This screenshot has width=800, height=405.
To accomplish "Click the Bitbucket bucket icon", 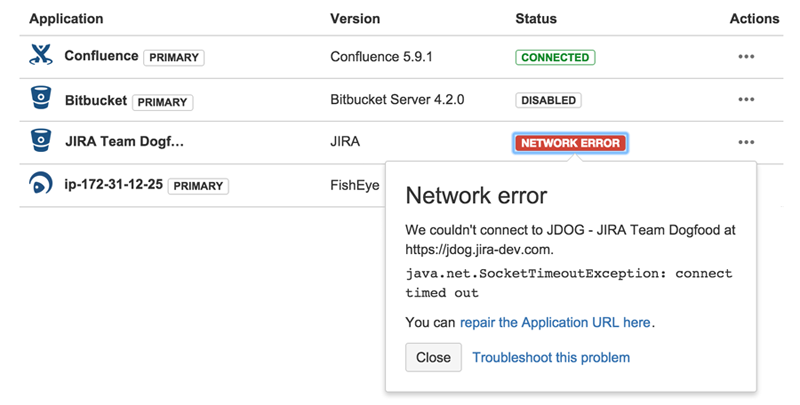I will tap(41, 97).
